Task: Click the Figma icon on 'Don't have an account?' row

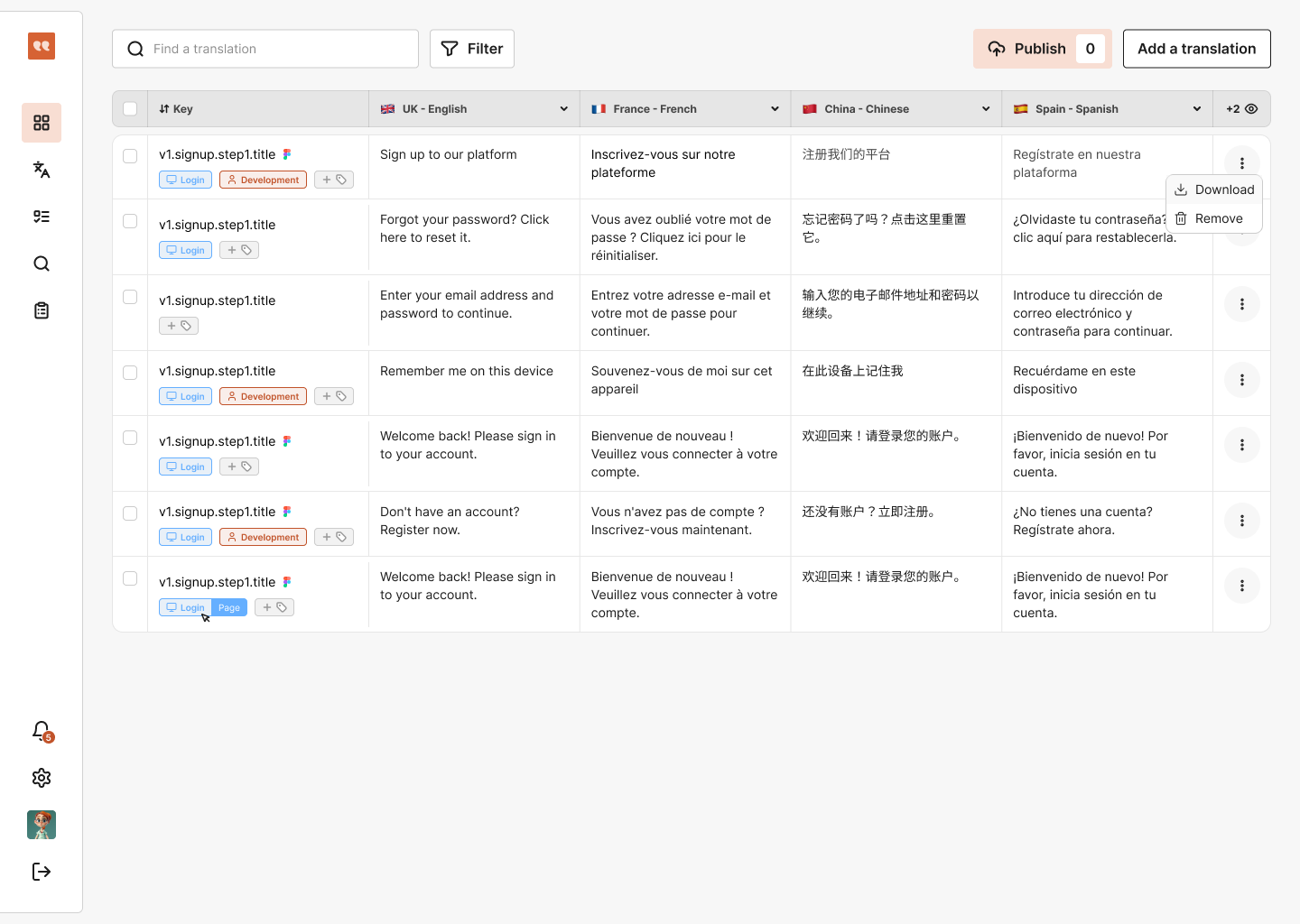Action: click(x=287, y=512)
